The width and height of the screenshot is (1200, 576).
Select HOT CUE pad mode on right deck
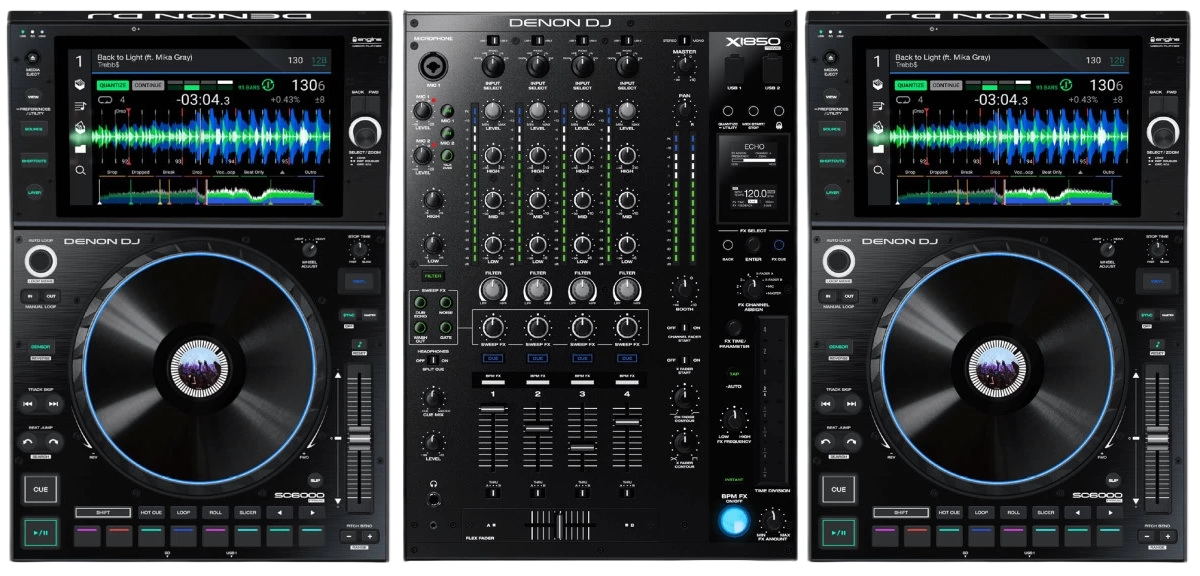tap(949, 512)
